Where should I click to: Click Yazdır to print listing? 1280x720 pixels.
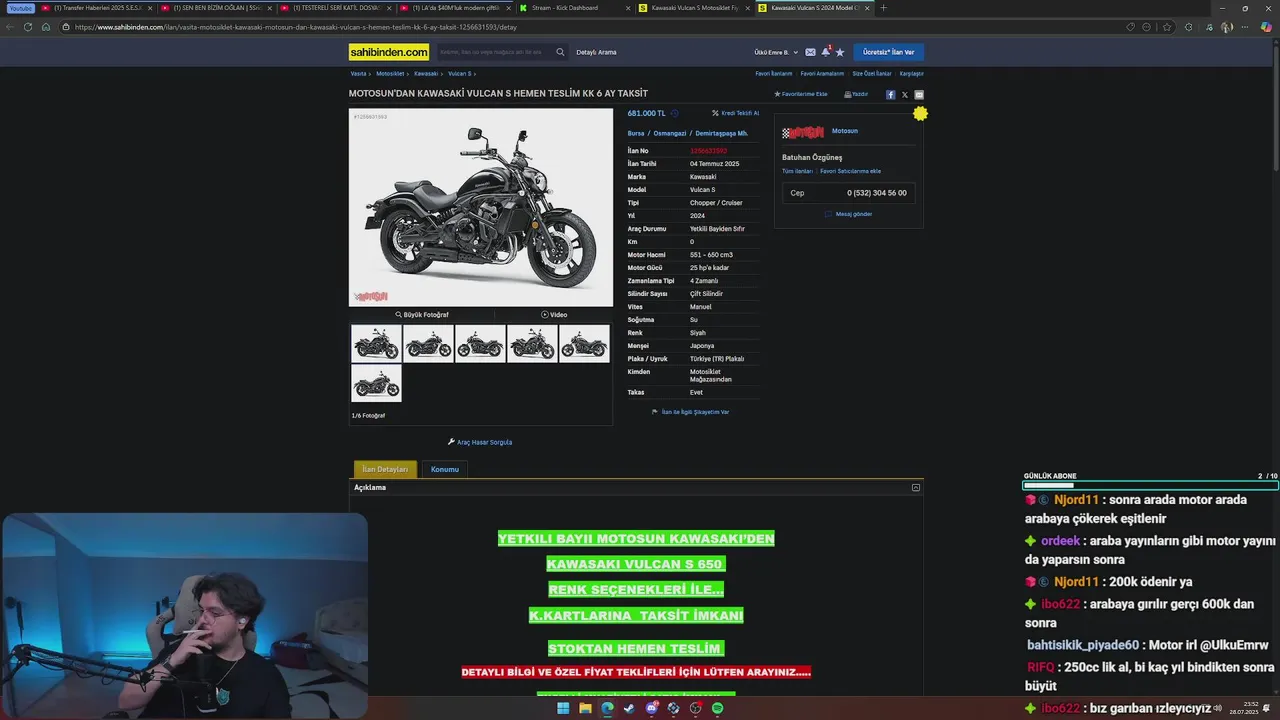coord(856,94)
